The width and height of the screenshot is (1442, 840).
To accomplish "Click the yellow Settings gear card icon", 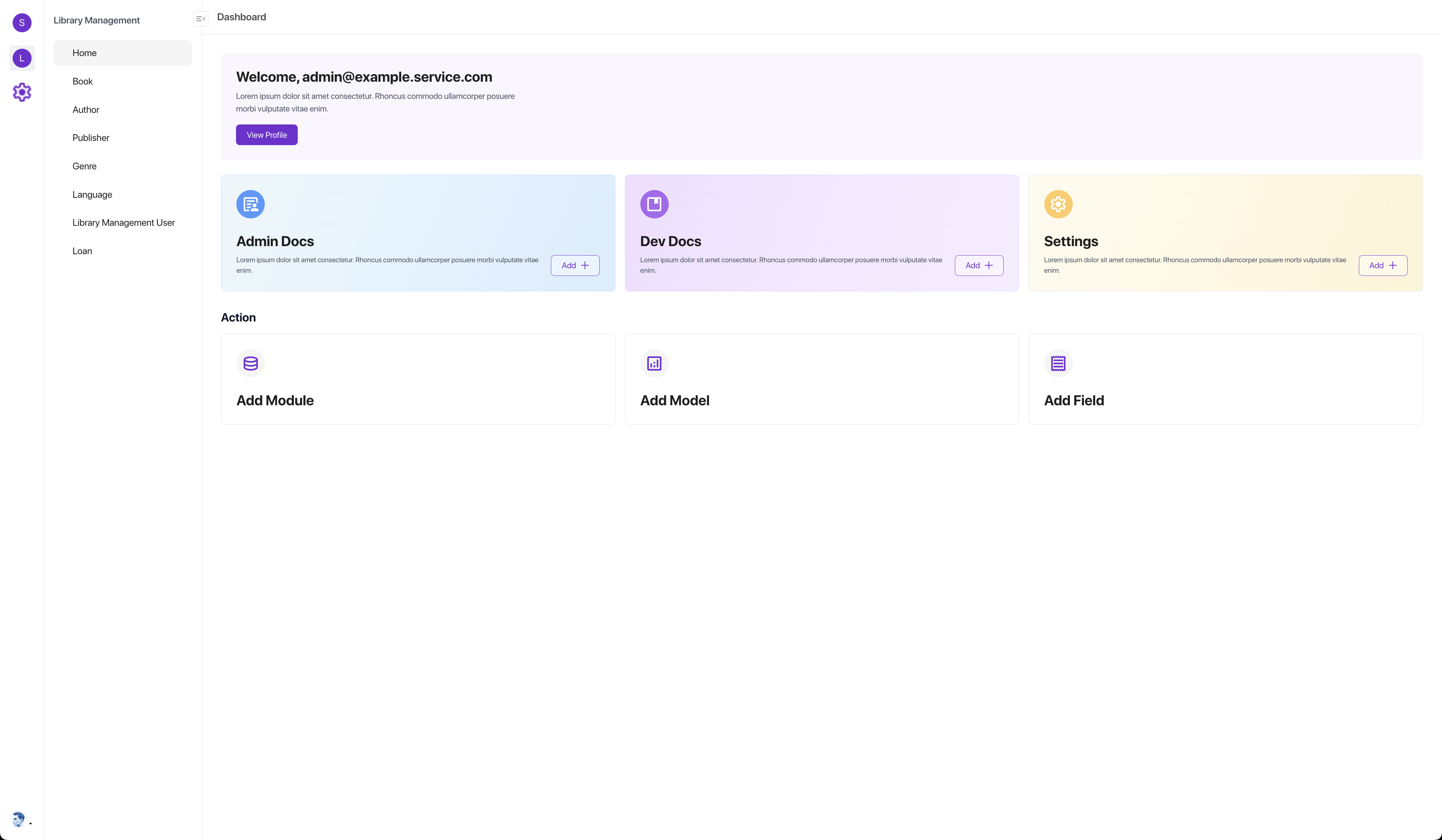I will click(1058, 204).
